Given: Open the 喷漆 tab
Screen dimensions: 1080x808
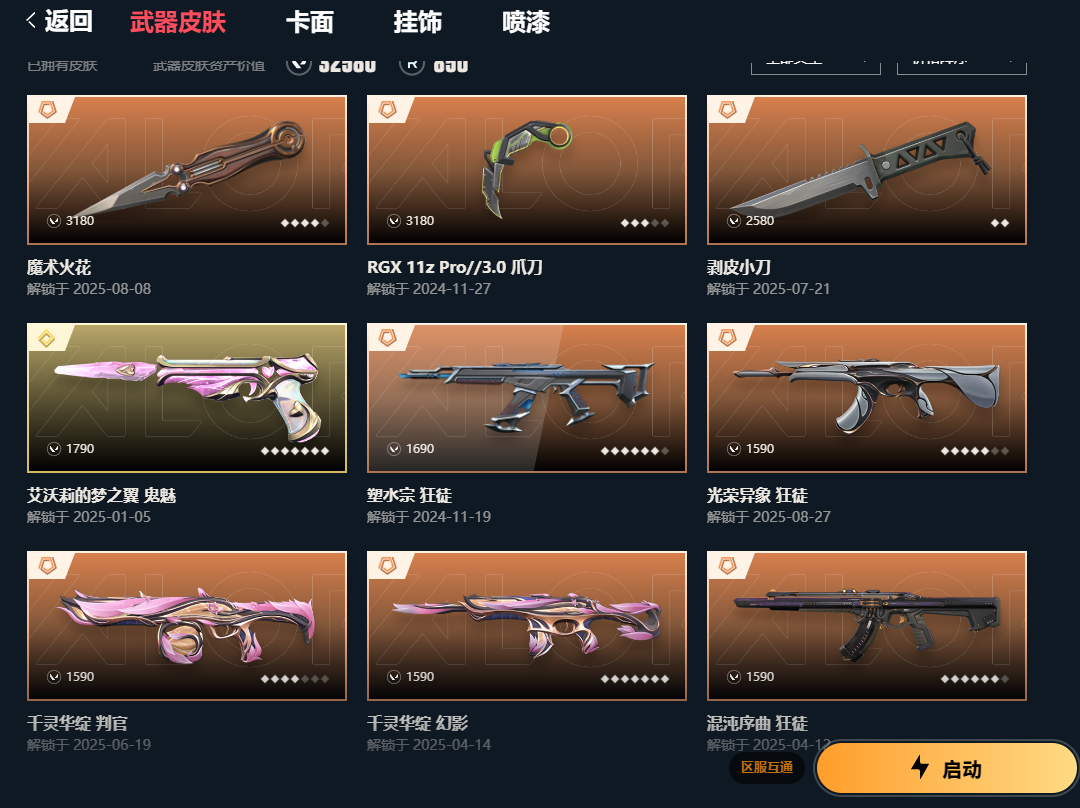Looking at the screenshot, I should tap(526, 22).
